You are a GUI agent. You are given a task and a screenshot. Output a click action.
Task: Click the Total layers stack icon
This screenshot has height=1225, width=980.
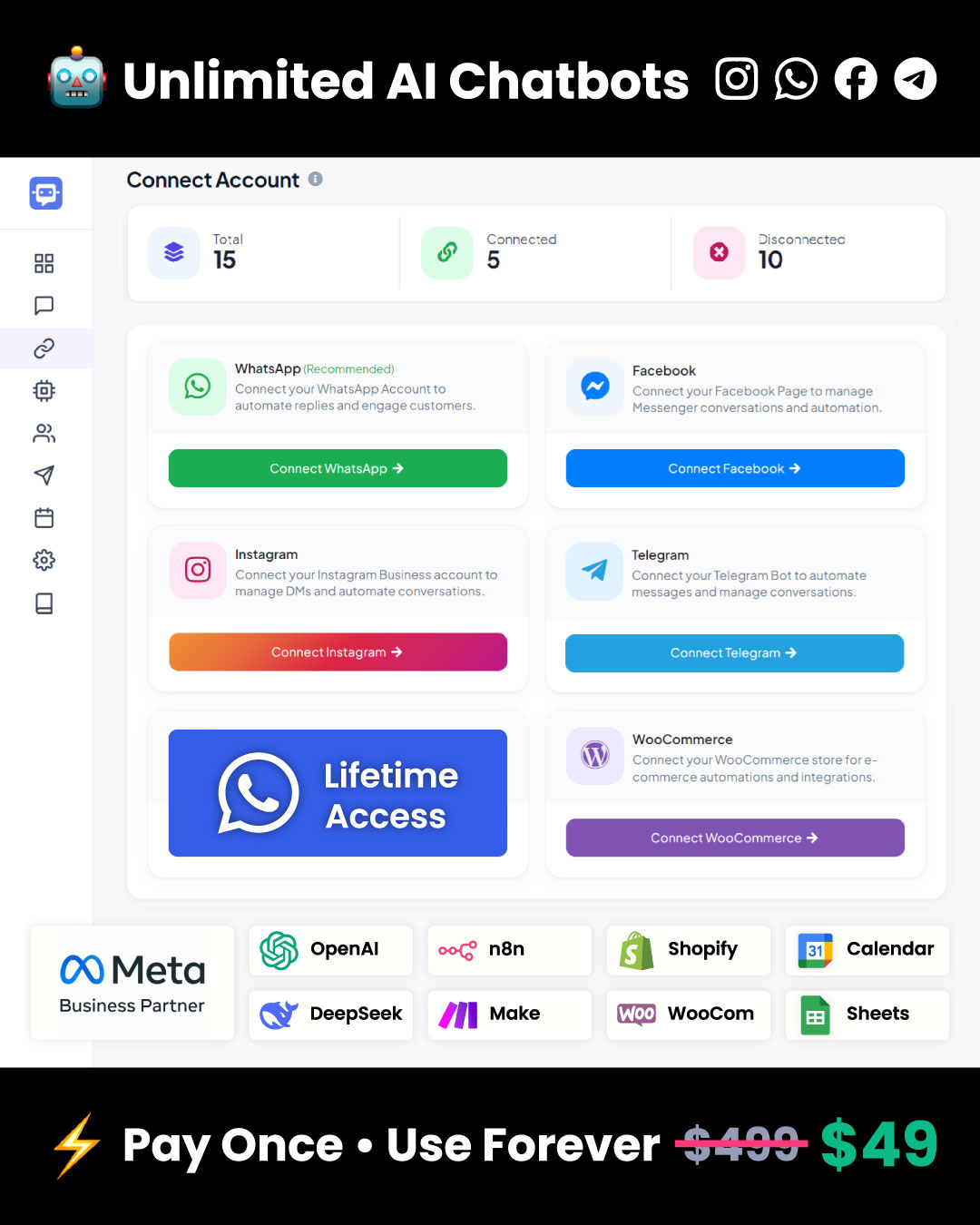tap(174, 252)
